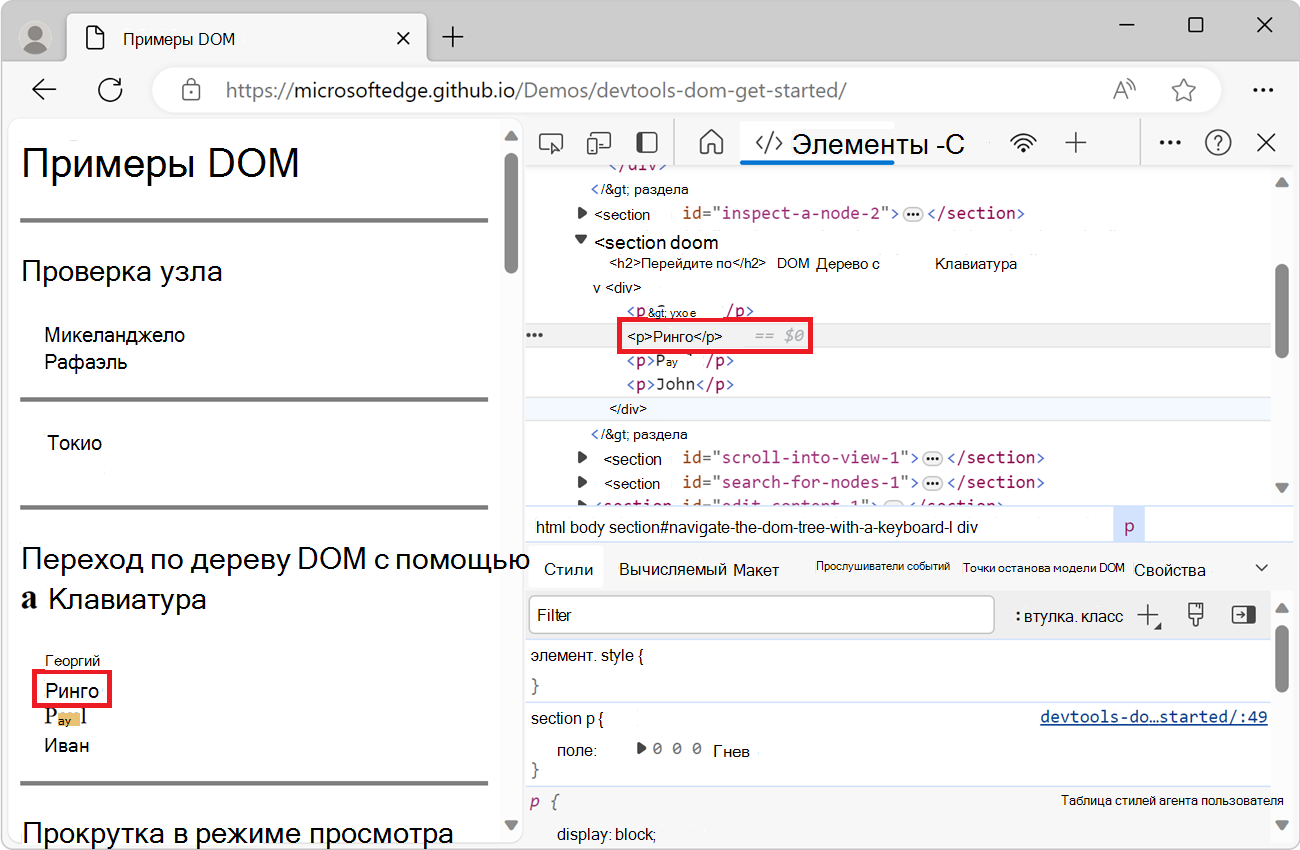Toggle the DevTools dock panel layout

(645, 142)
